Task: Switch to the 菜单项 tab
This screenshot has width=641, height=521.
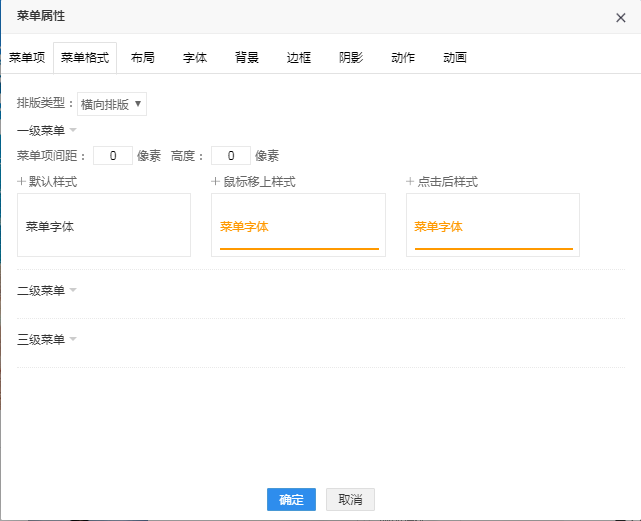Action: (x=27, y=58)
